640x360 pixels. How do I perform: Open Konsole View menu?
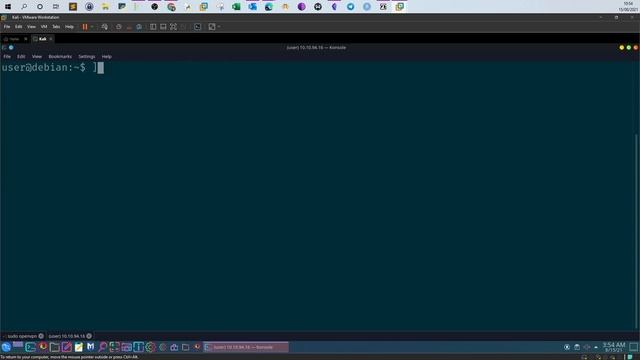[37, 57]
